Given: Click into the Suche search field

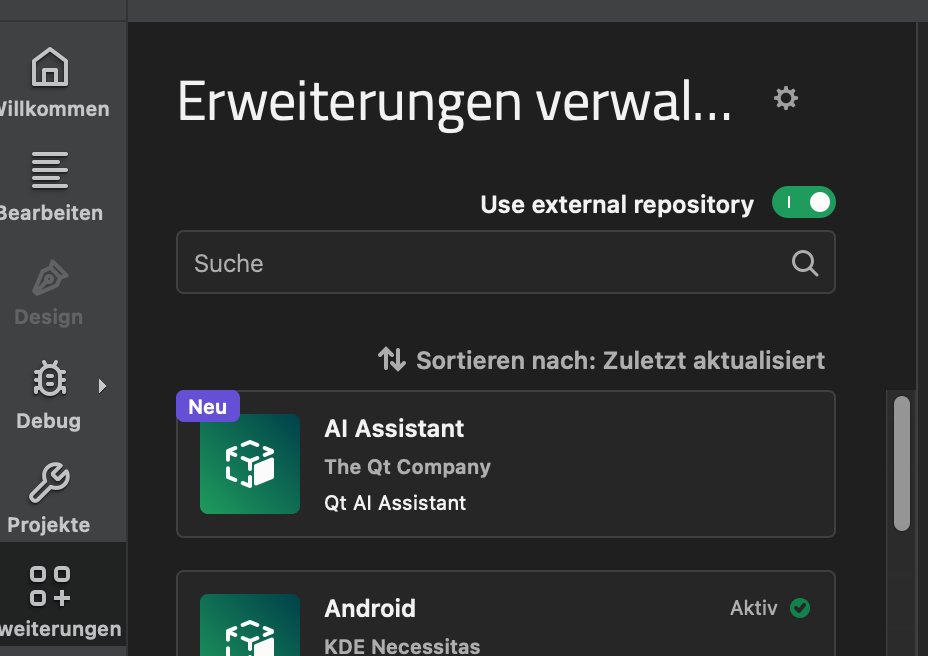Looking at the screenshot, I should (x=506, y=262).
